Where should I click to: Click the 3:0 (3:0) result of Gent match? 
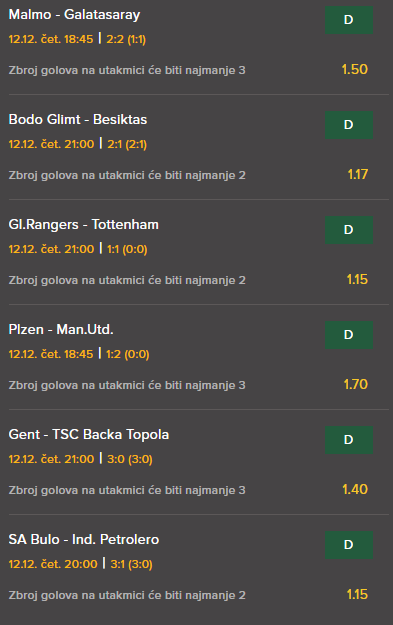[x=130, y=459]
